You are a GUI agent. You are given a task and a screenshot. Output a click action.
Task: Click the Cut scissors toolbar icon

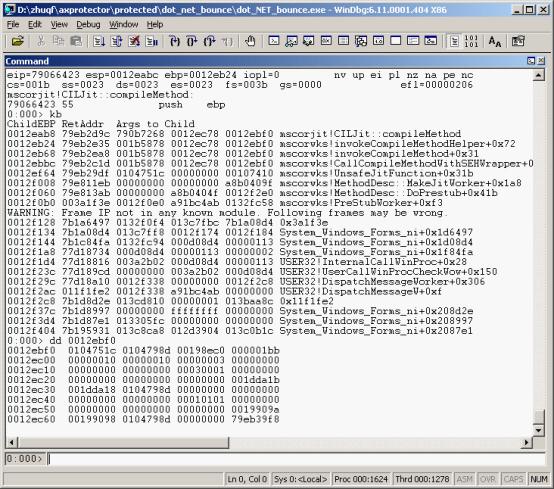click(41, 41)
